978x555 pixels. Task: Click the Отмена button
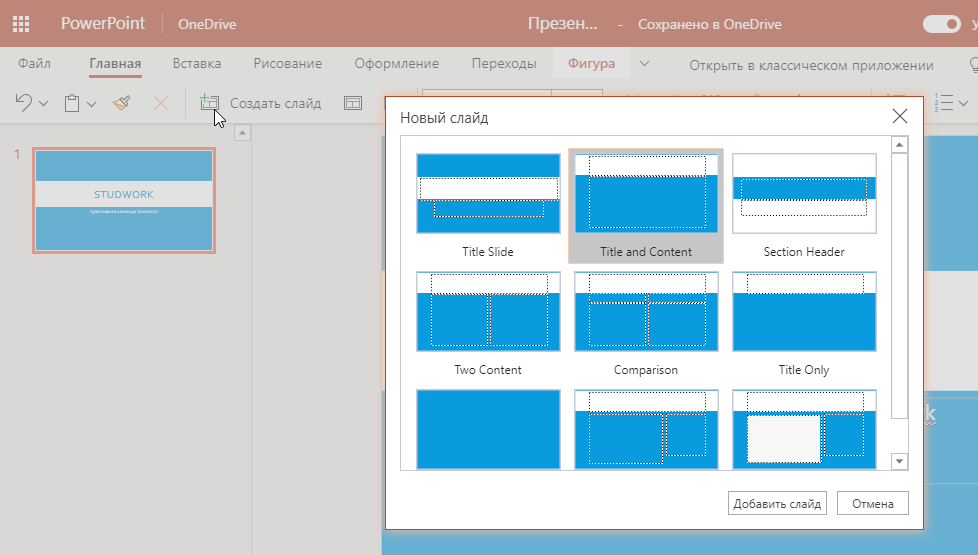click(x=872, y=503)
